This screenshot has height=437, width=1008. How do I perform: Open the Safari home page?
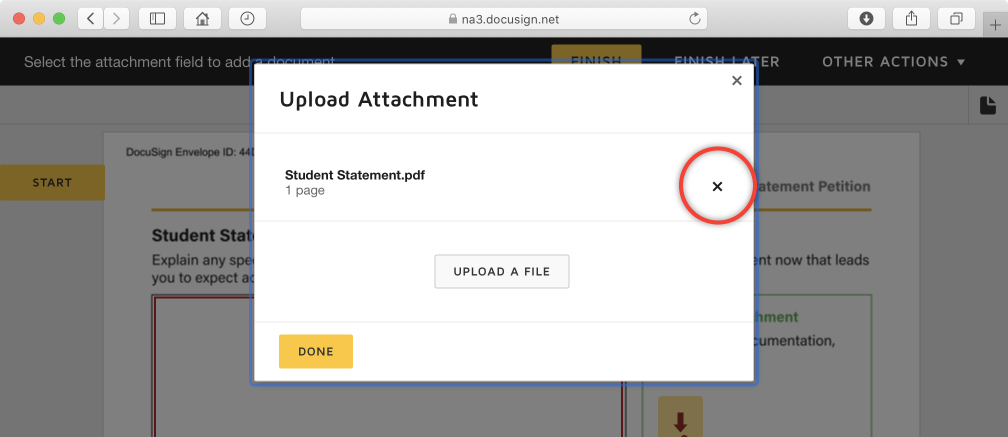(x=202, y=19)
